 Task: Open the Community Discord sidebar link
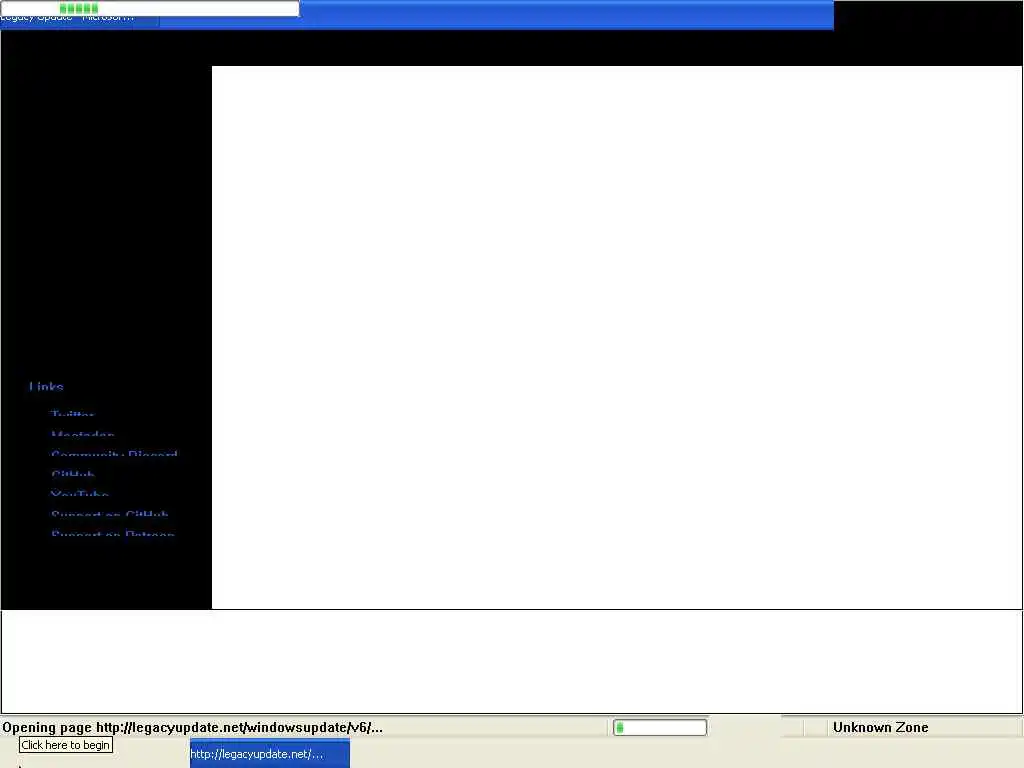pos(114,454)
